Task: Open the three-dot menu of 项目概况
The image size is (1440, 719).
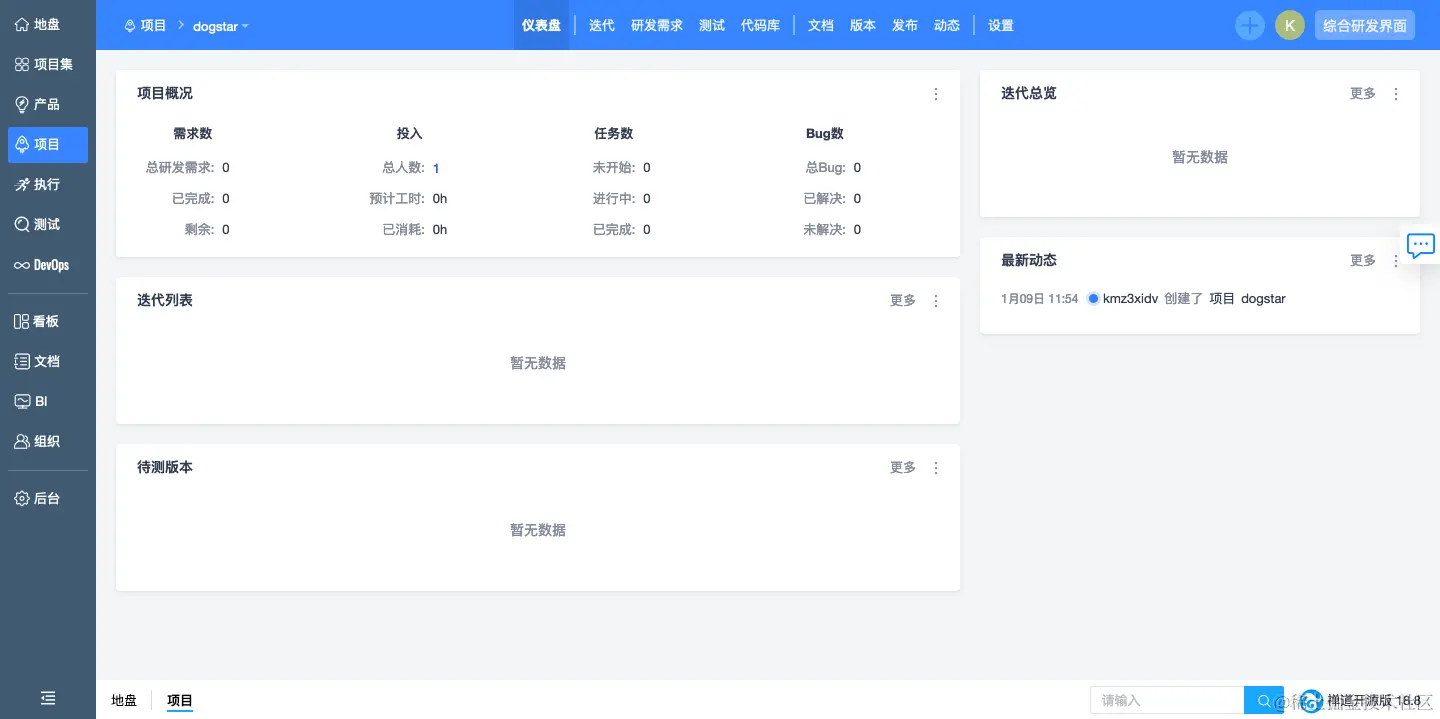Action: (x=936, y=94)
